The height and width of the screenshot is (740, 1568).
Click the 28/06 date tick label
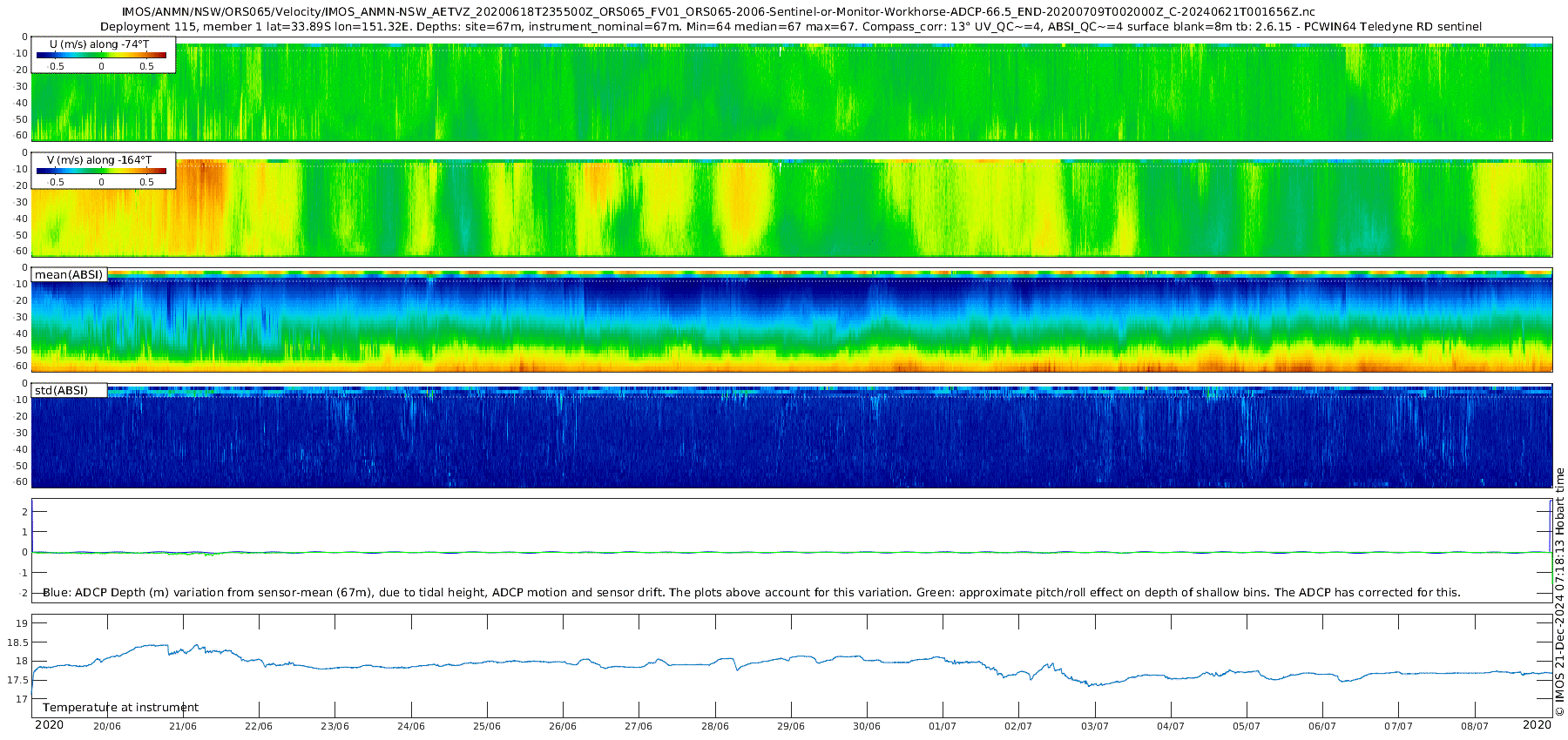(714, 726)
